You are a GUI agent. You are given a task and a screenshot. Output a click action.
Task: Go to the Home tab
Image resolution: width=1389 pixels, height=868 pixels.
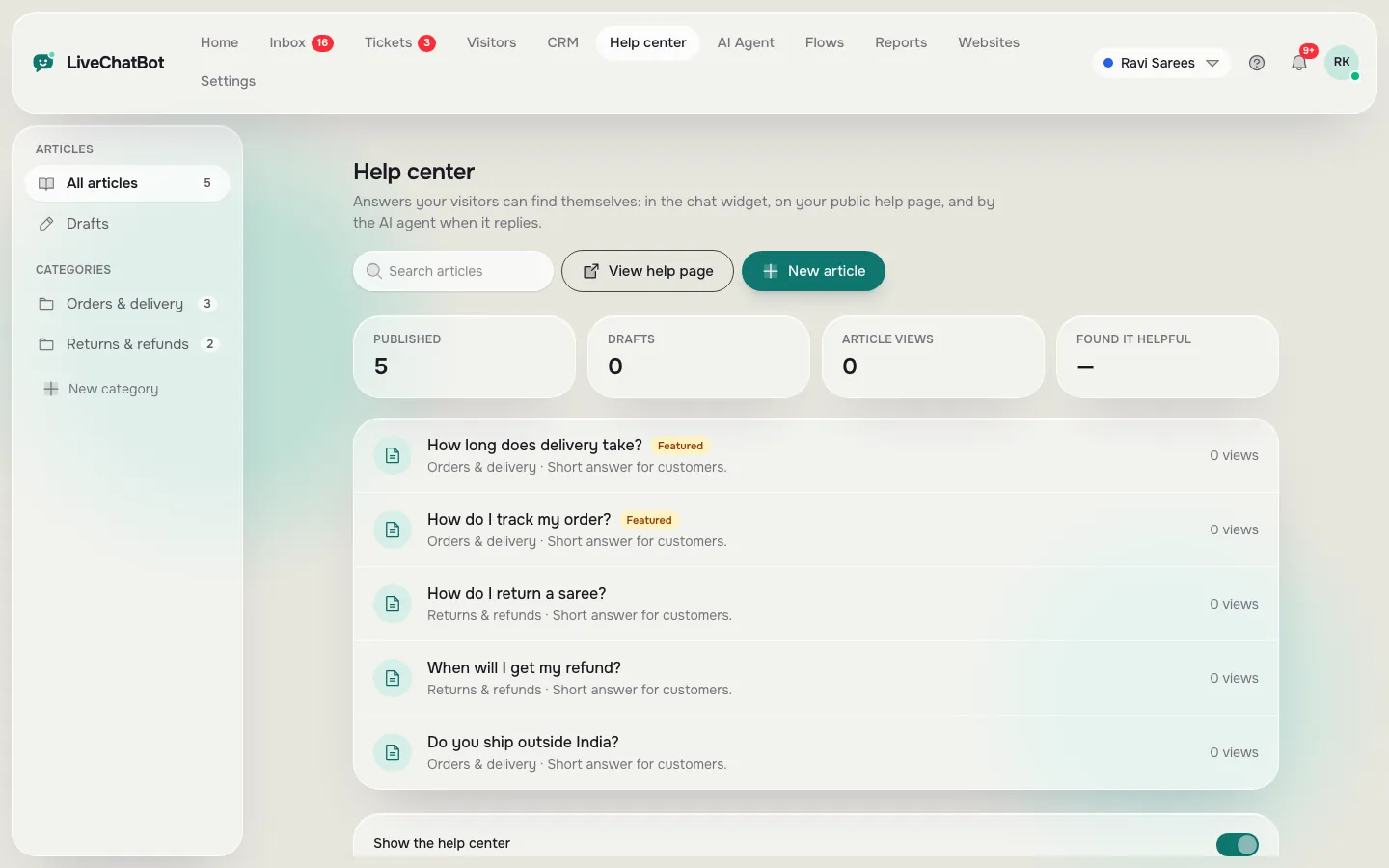tap(219, 42)
